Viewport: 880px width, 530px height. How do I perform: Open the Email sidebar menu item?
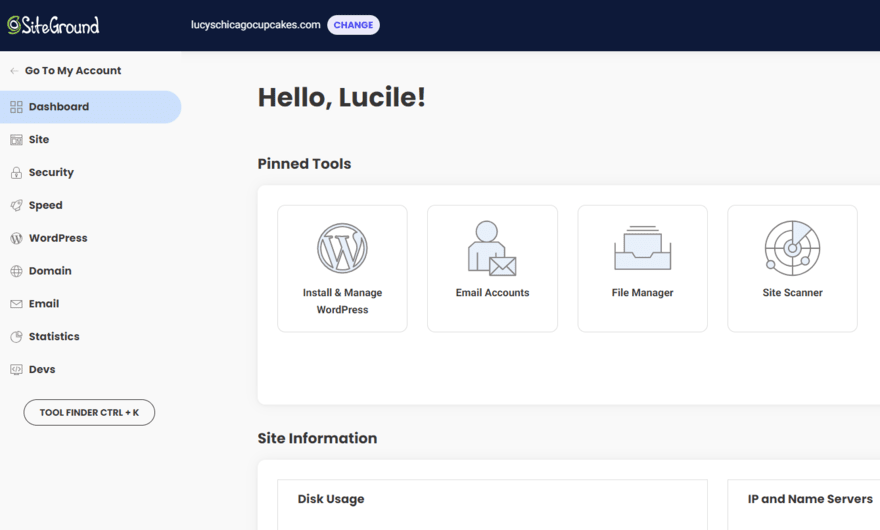point(44,304)
